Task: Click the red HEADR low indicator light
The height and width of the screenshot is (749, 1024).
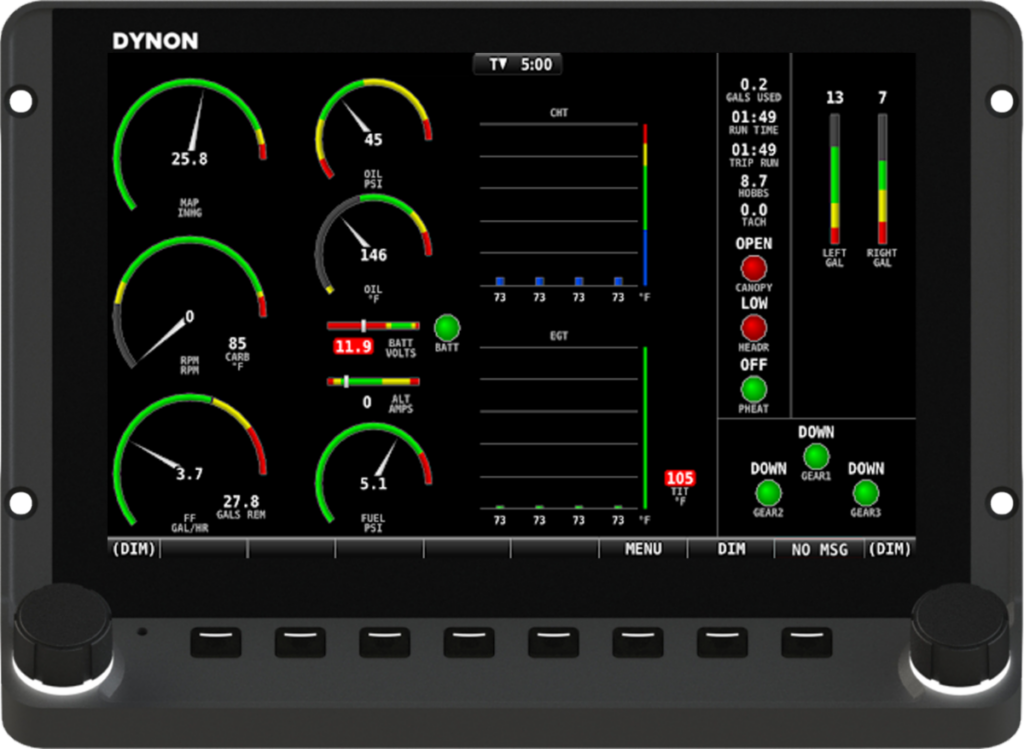Action: pyautogui.click(x=753, y=328)
